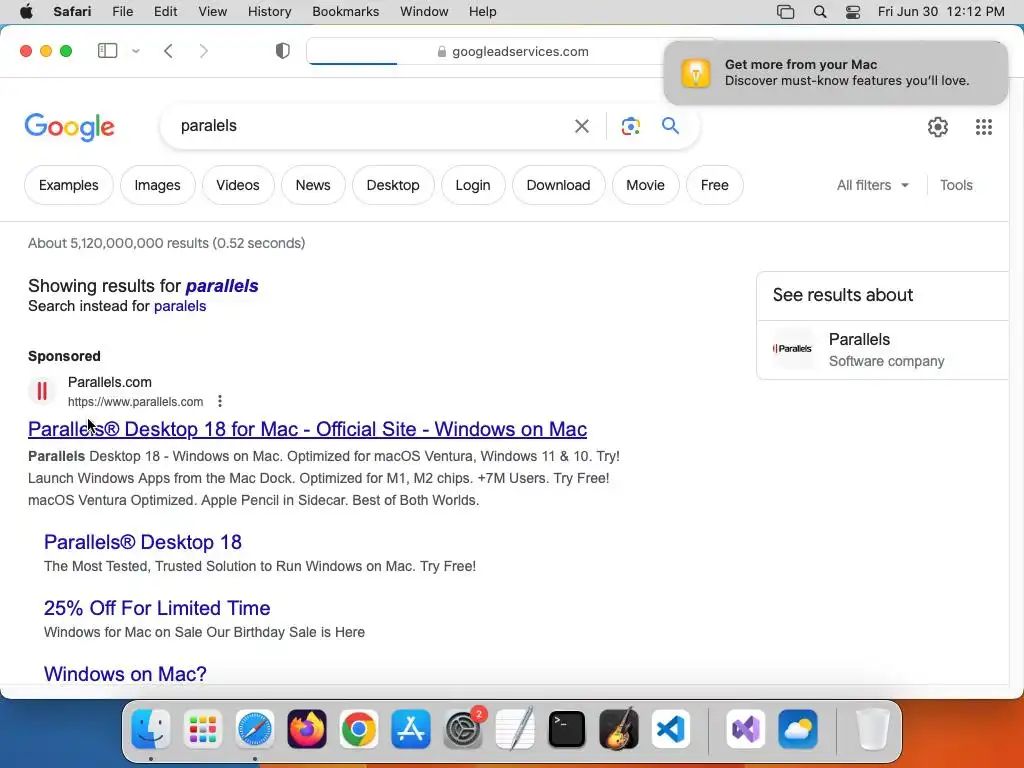Open Launchpad from the Dock
Viewport: 1024px width, 768px height.
coord(203,729)
